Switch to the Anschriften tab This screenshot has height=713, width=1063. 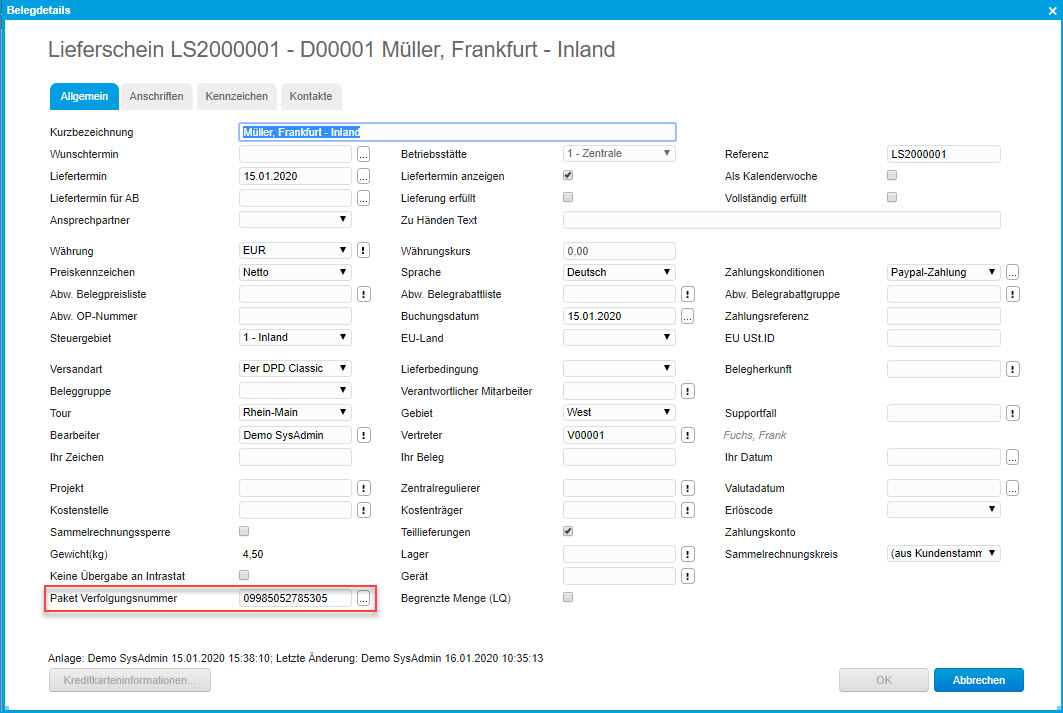157,96
